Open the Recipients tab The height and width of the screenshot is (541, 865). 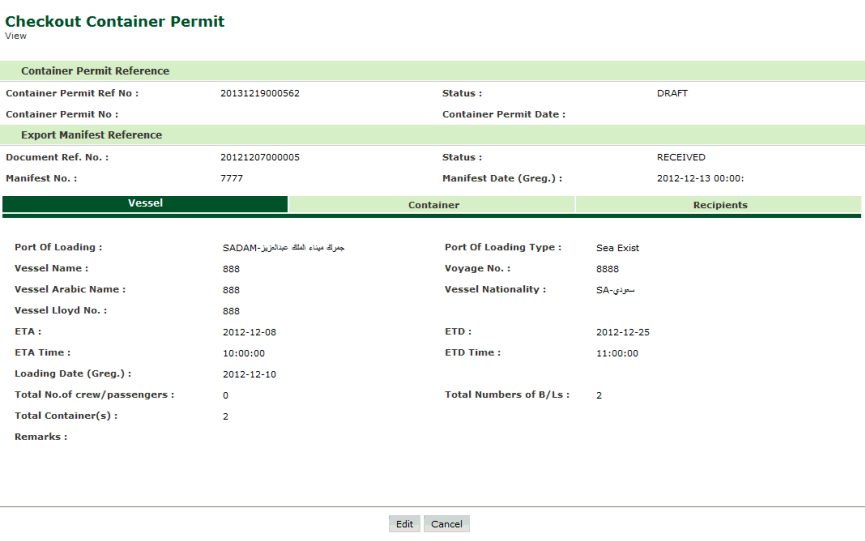(719, 205)
